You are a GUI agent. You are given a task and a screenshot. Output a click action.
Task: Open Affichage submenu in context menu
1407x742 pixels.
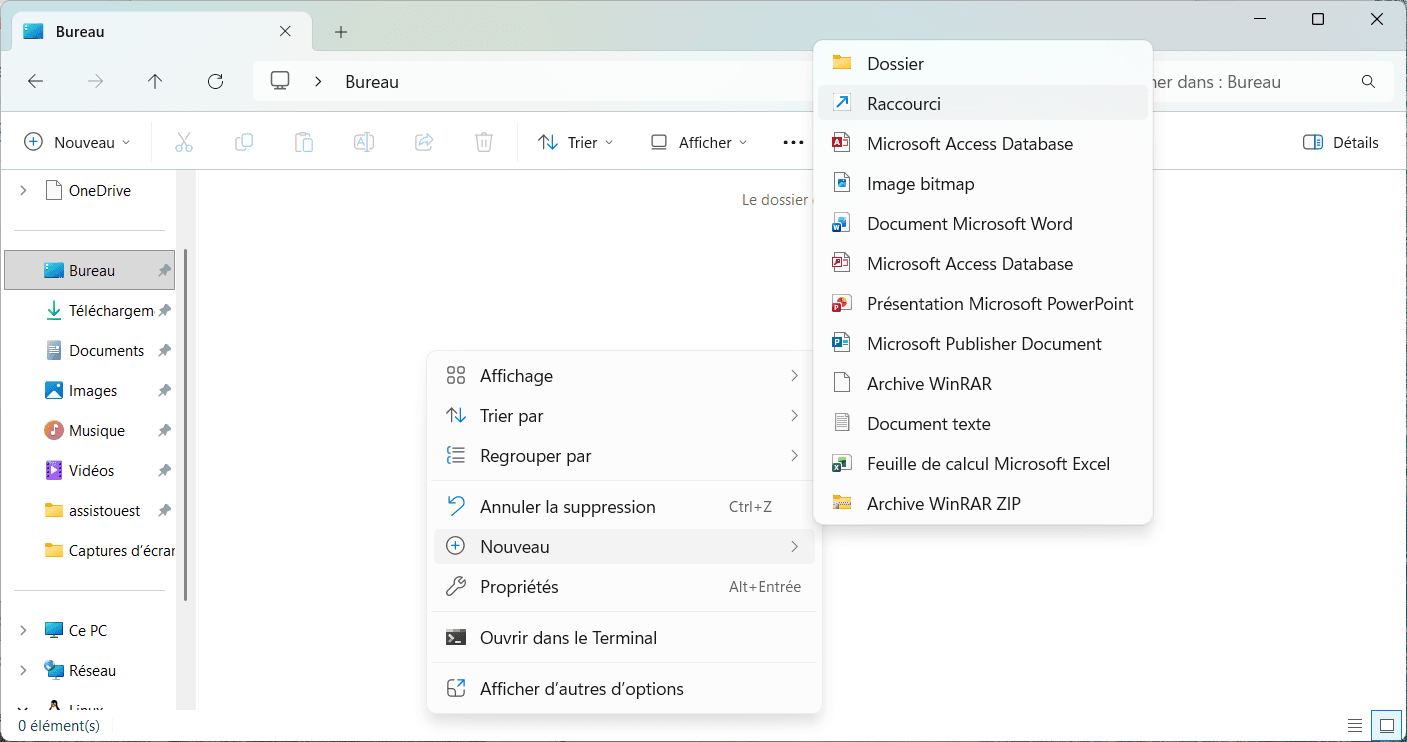click(x=624, y=376)
